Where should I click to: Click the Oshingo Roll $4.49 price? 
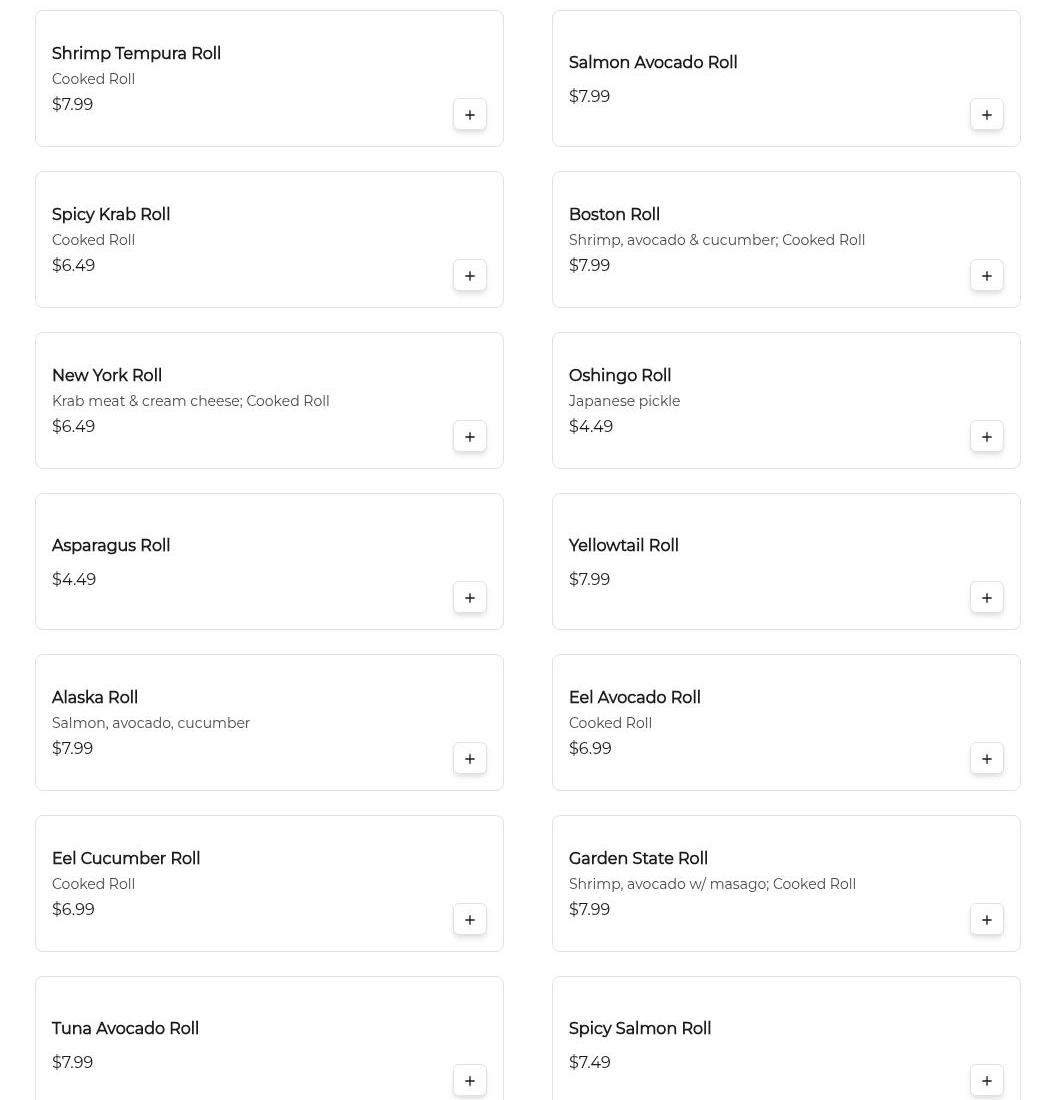(x=591, y=427)
